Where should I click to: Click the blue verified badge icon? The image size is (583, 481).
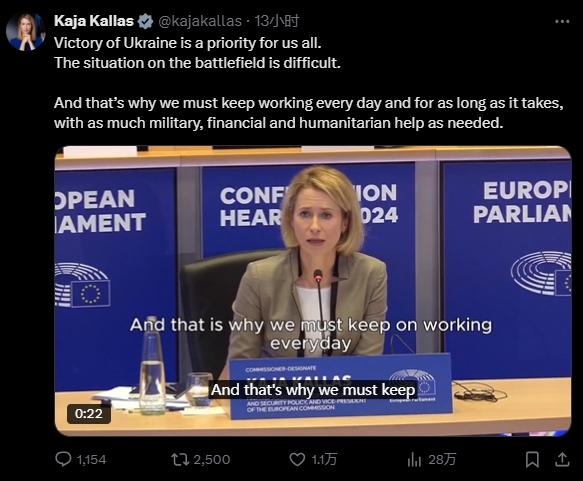(x=145, y=21)
